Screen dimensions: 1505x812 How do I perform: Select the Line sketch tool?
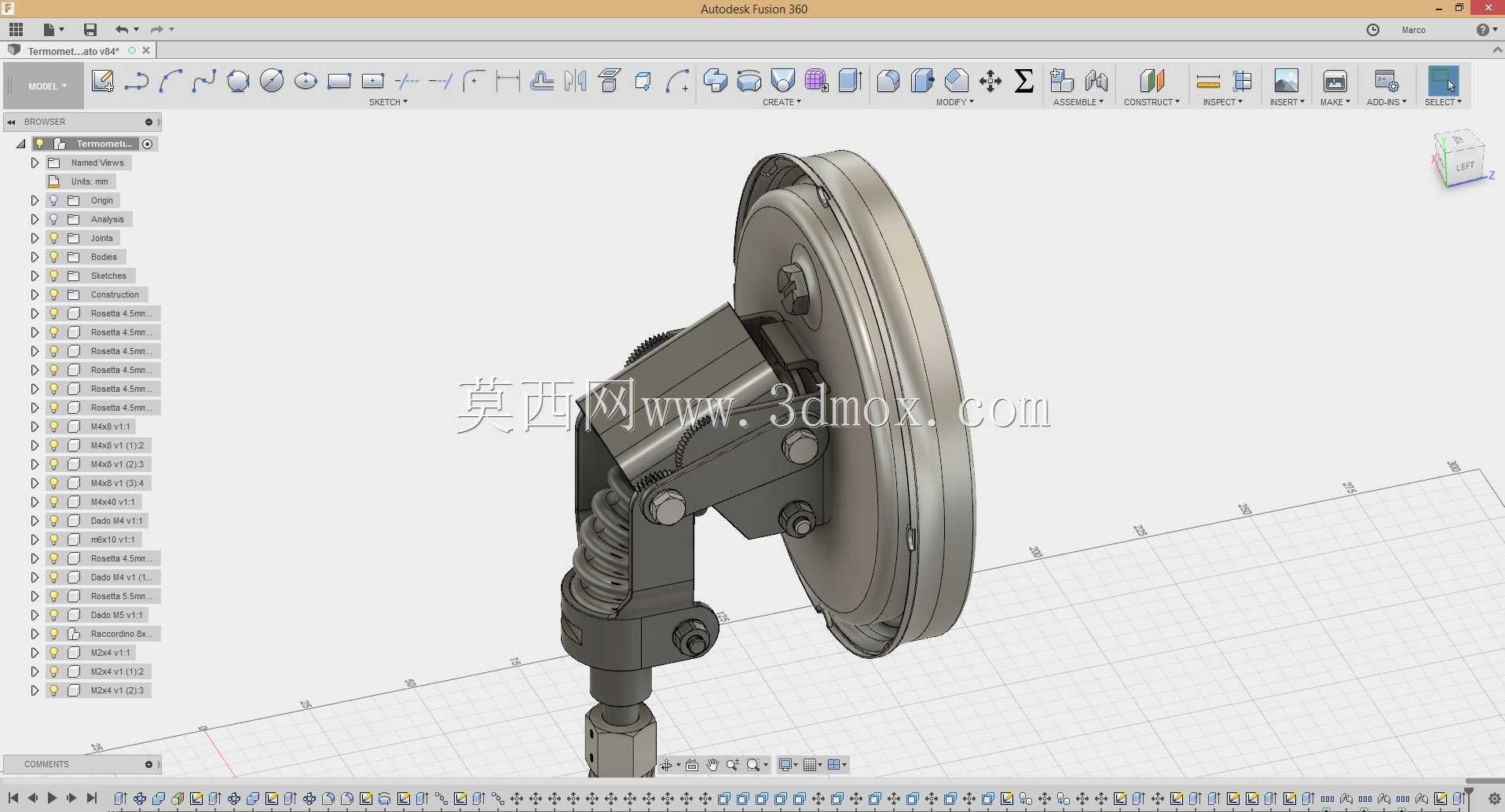coord(137,81)
